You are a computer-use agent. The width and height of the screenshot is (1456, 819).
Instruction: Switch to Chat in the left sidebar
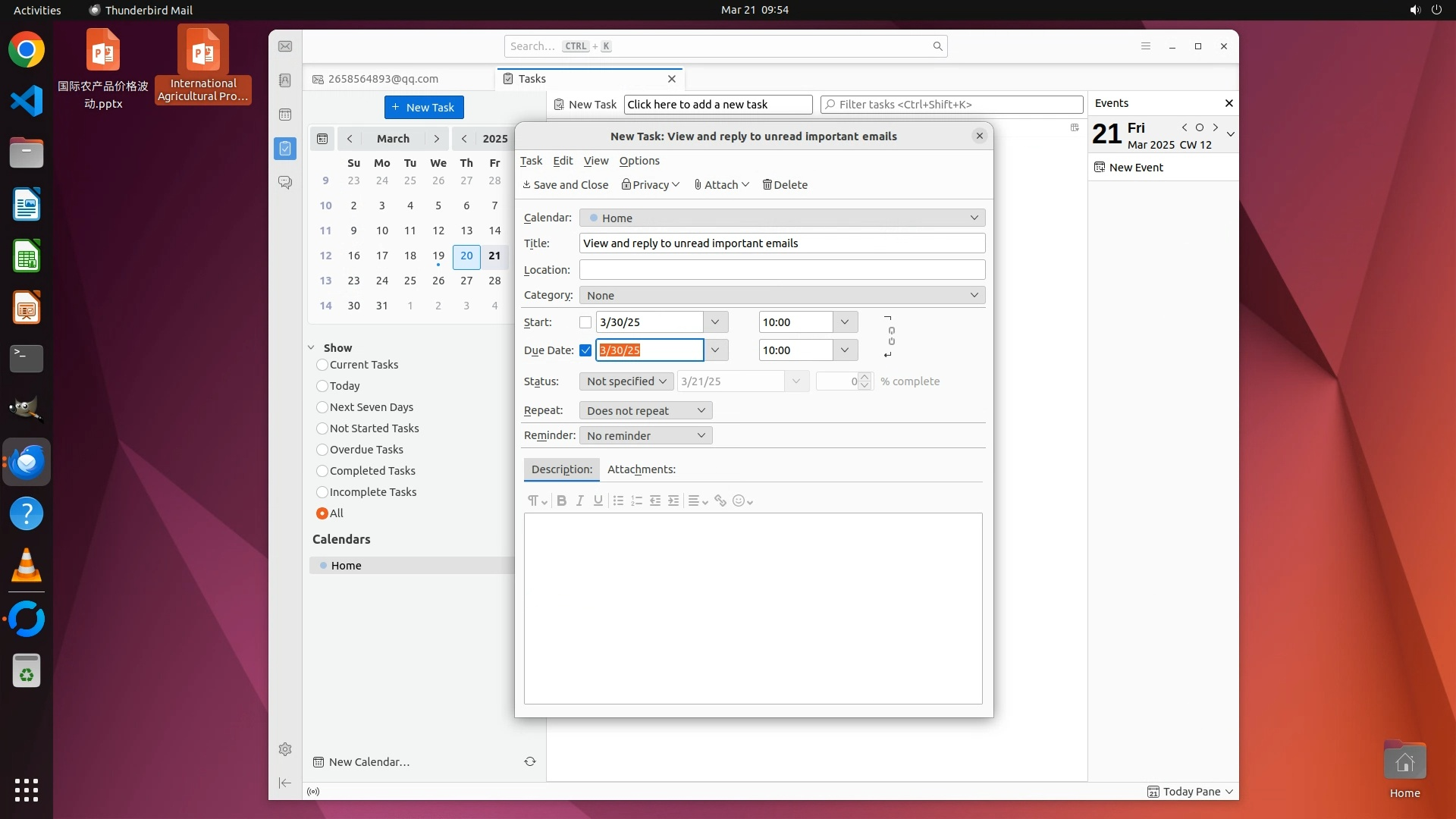[285, 183]
